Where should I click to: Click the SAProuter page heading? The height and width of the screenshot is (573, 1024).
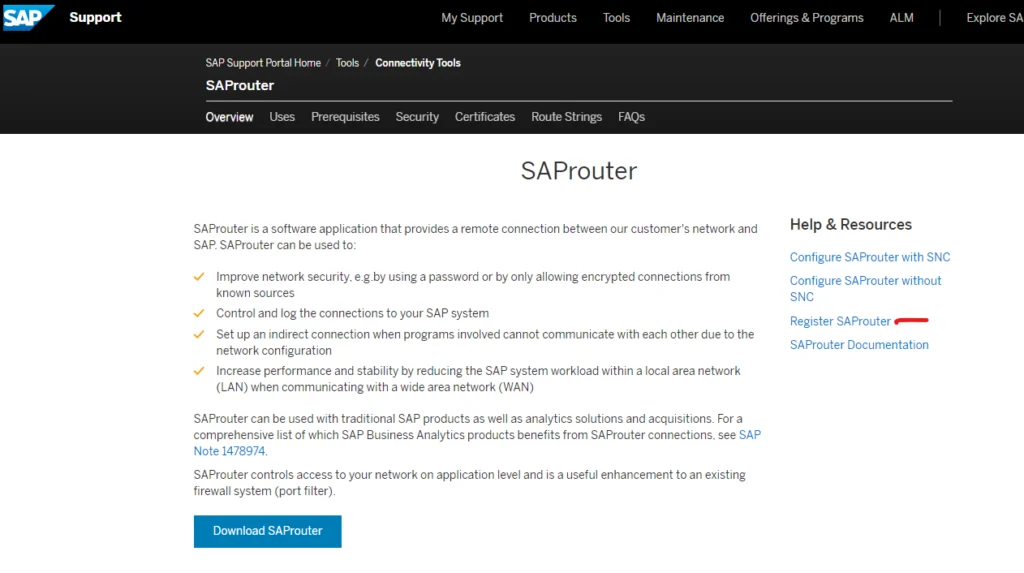tap(579, 171)
